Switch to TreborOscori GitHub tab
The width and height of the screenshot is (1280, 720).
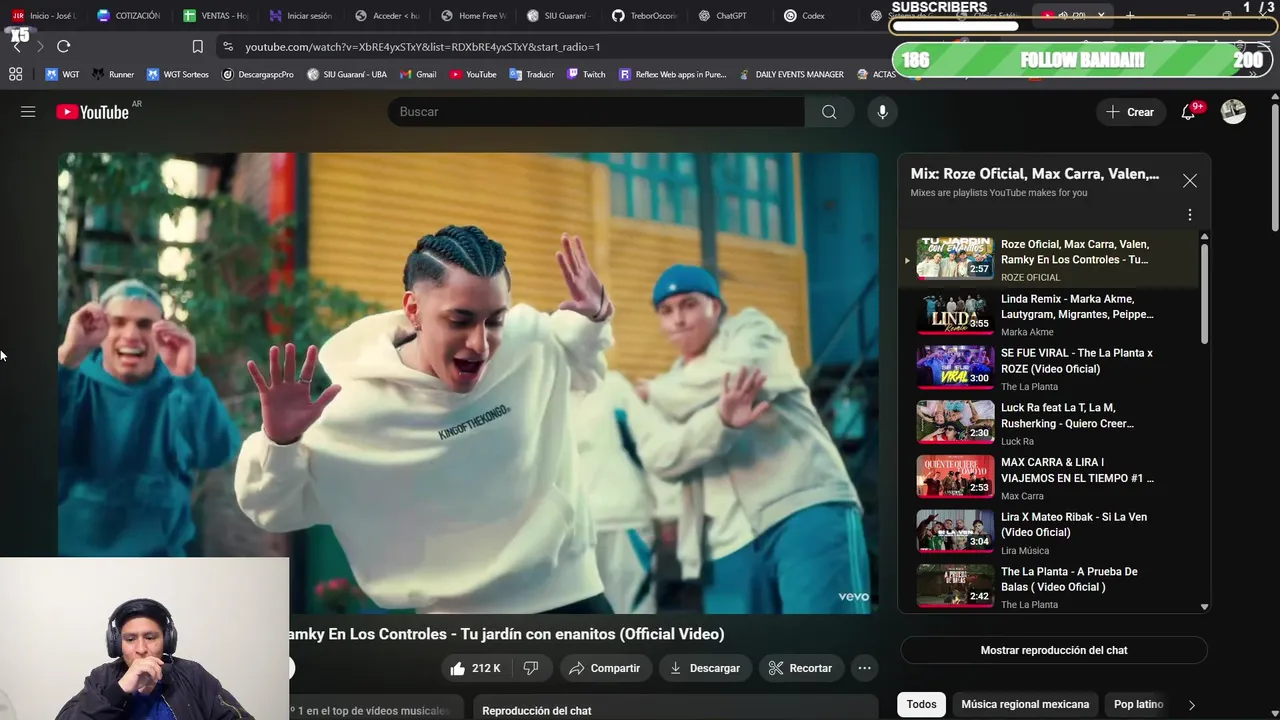(x=645, y=16)
